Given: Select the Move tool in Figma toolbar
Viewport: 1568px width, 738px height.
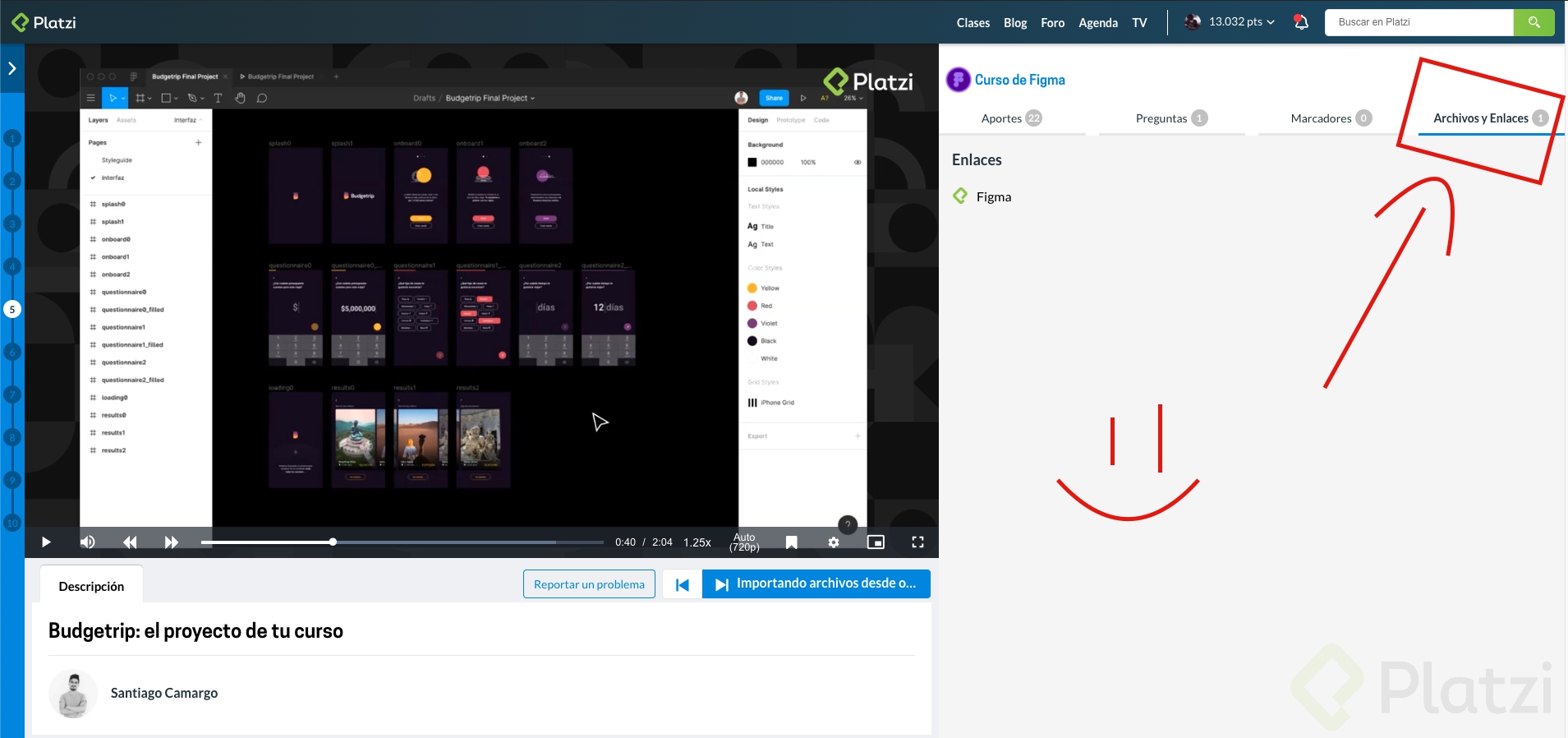Looking at the screenshot, I should pyautogui.click(x=113, y=98).
